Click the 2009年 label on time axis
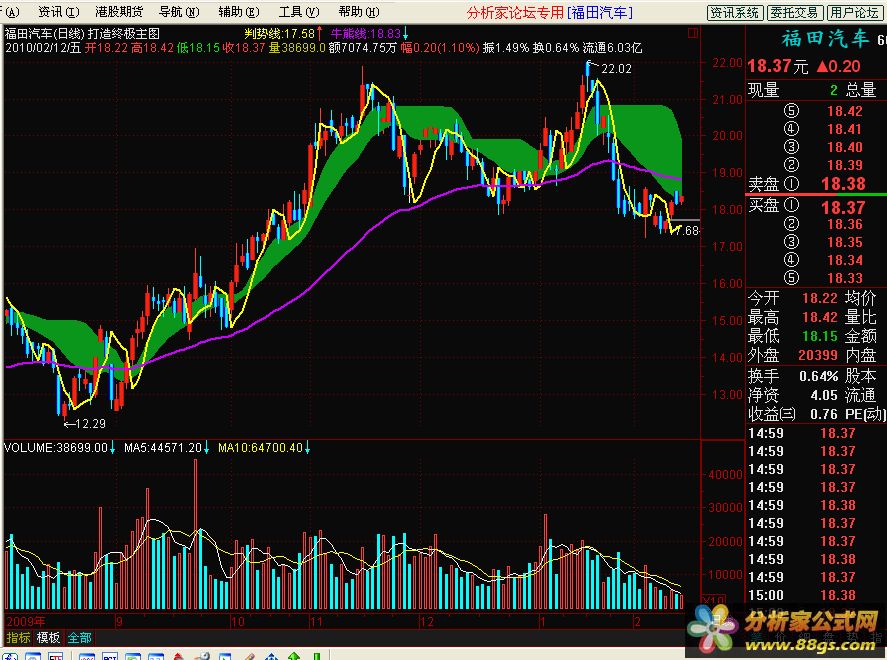Image resolution: width=887 pixels, height=660 pixels. [25, 622]
